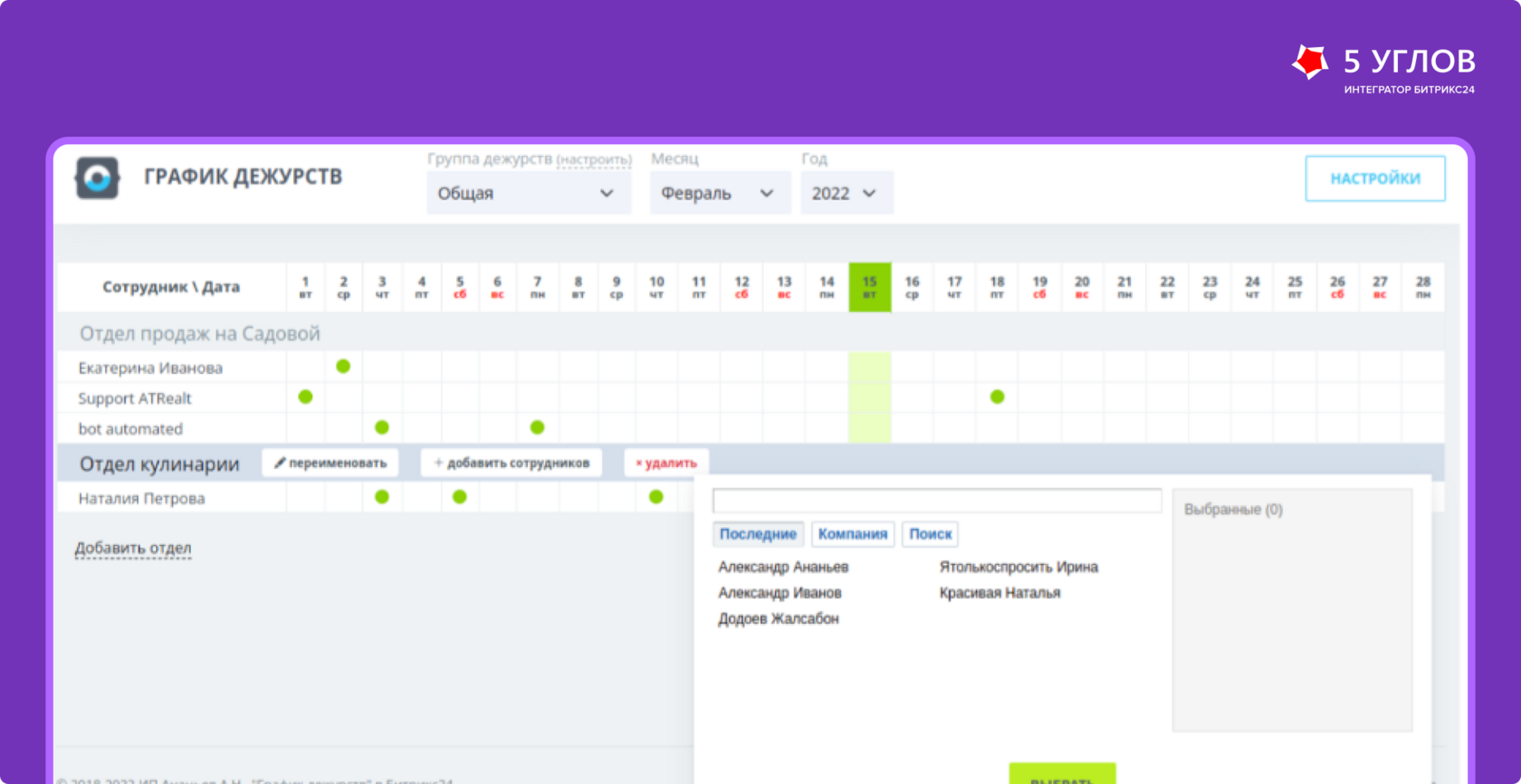Screen dimensions: 1521x784
Task: Click the pencil icon to rename Отдел кулинарии
Action: point(281,463)
